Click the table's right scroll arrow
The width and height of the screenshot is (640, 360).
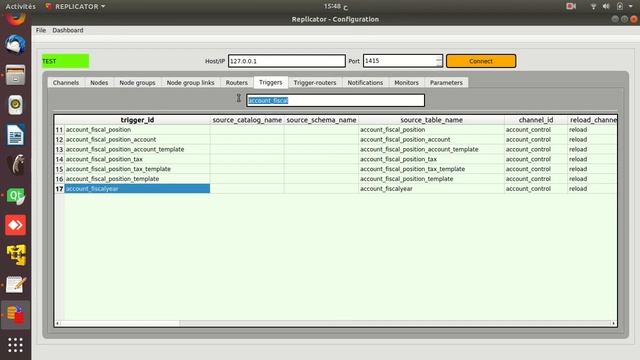613,323
